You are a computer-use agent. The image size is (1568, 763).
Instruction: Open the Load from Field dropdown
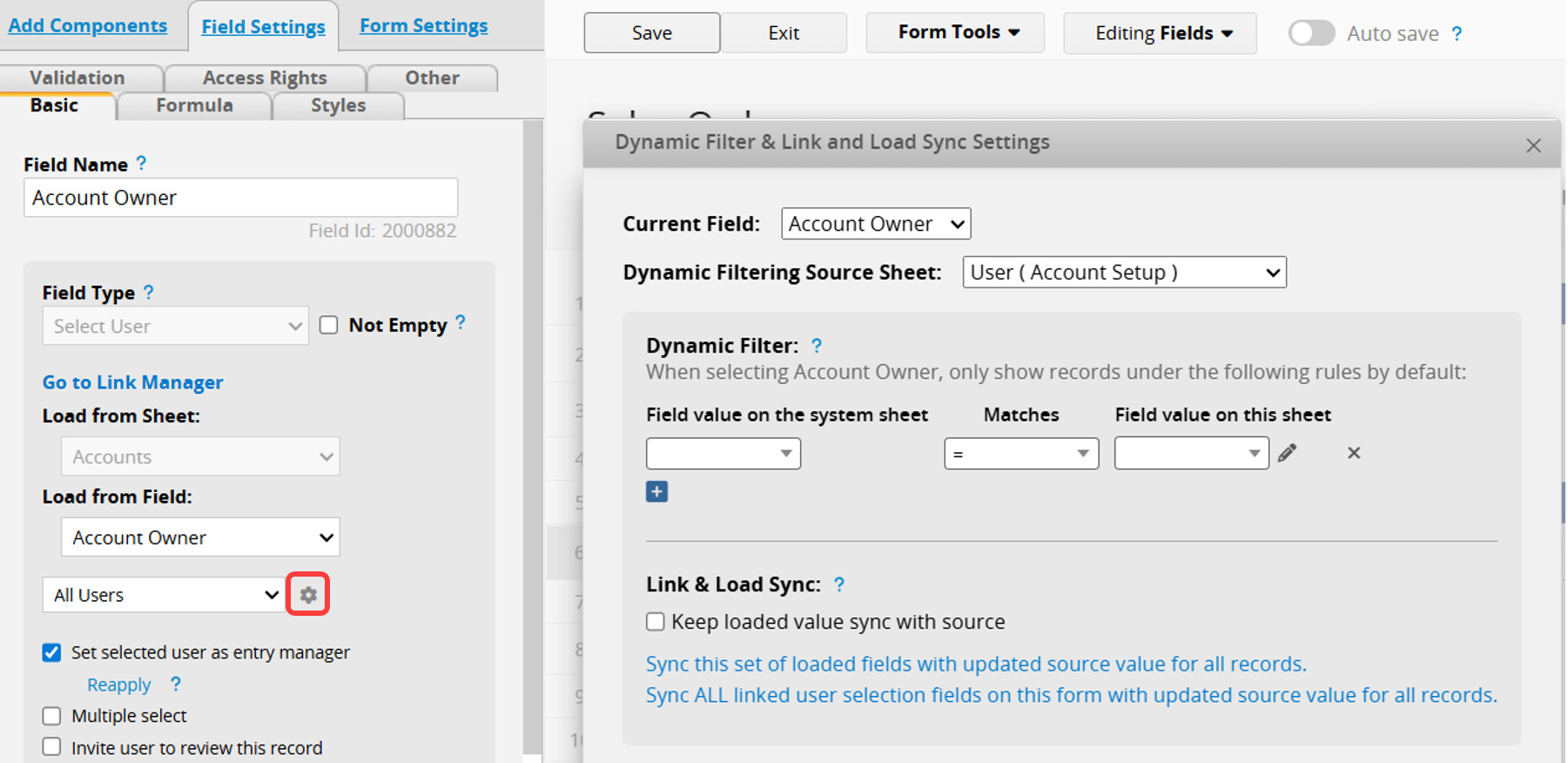point(200,537)
